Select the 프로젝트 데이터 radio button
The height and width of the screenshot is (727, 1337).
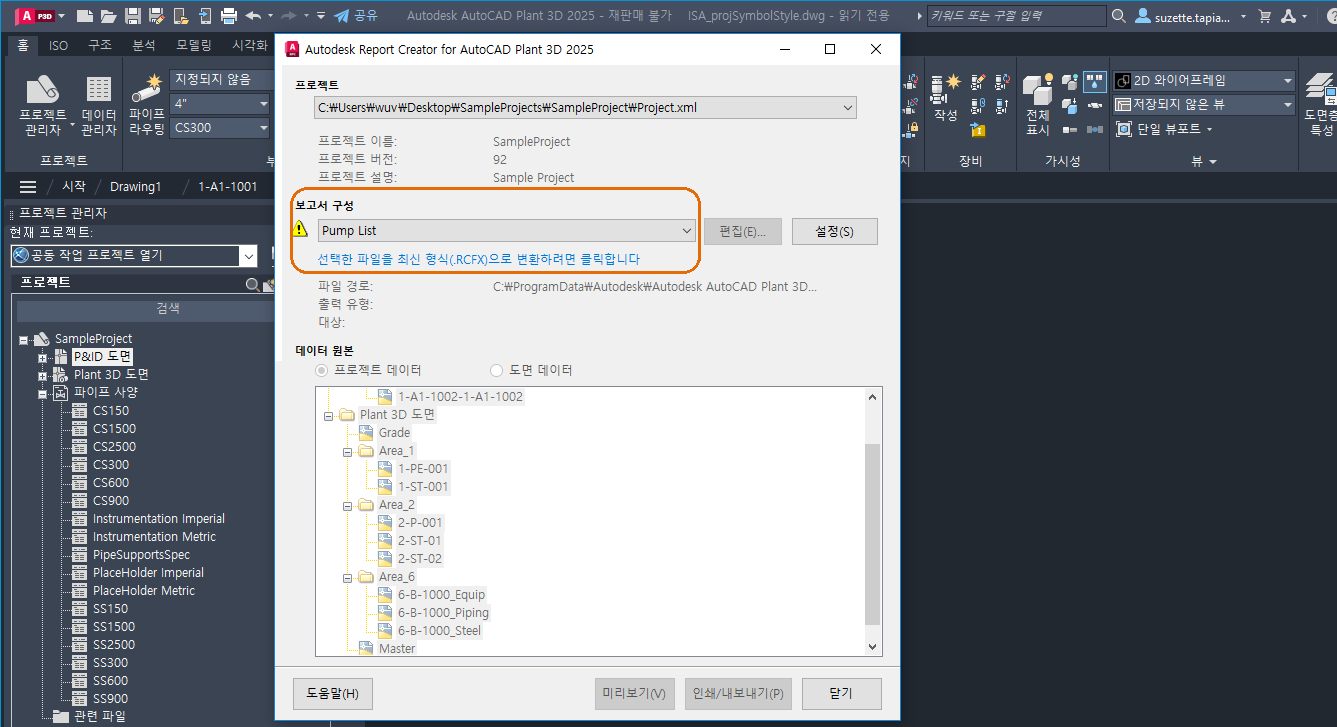click(x=322, y=370)
